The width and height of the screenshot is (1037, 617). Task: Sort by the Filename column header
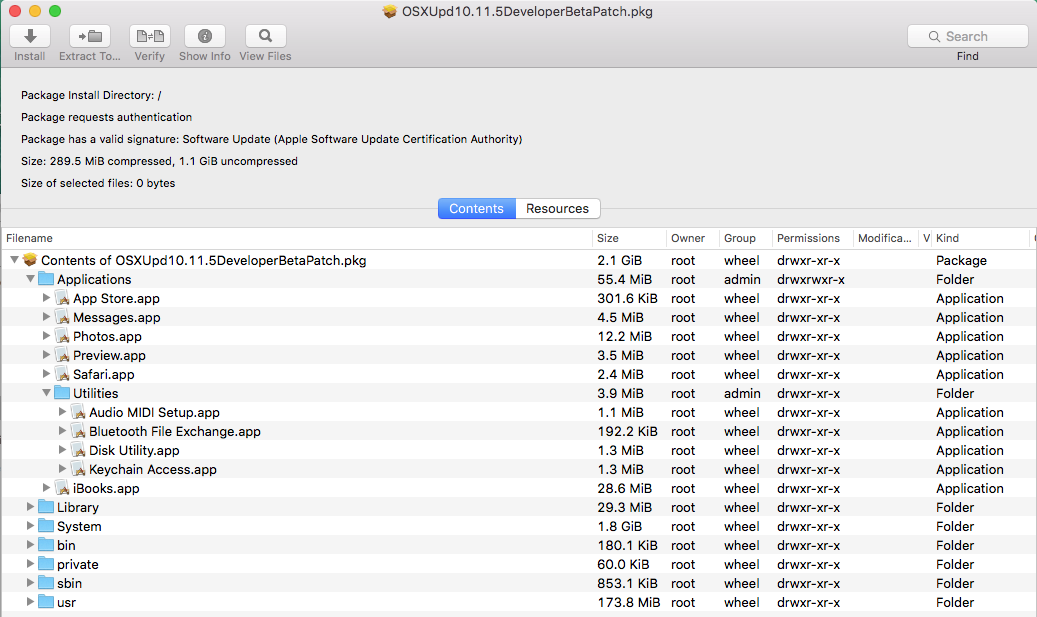[297, 238]
